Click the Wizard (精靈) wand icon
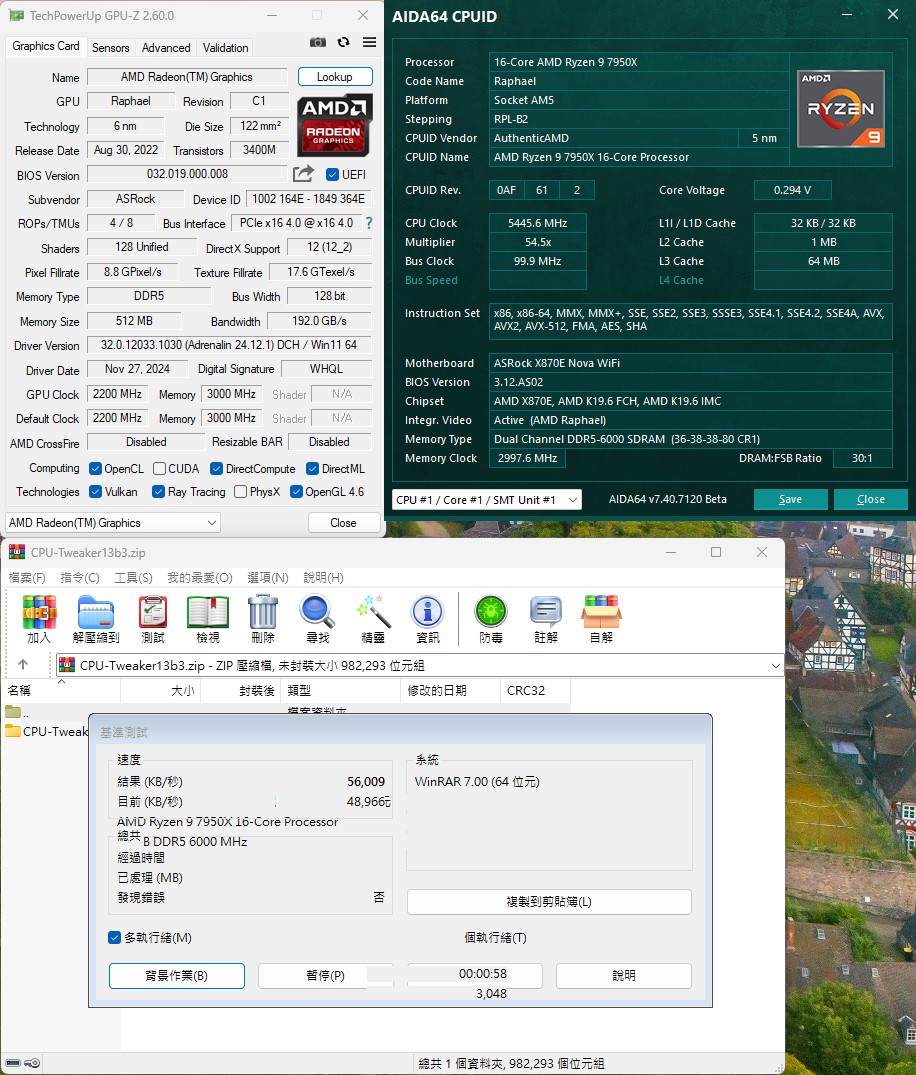The width and height of the screenshot is (916, 1075). tap(373, 620)
